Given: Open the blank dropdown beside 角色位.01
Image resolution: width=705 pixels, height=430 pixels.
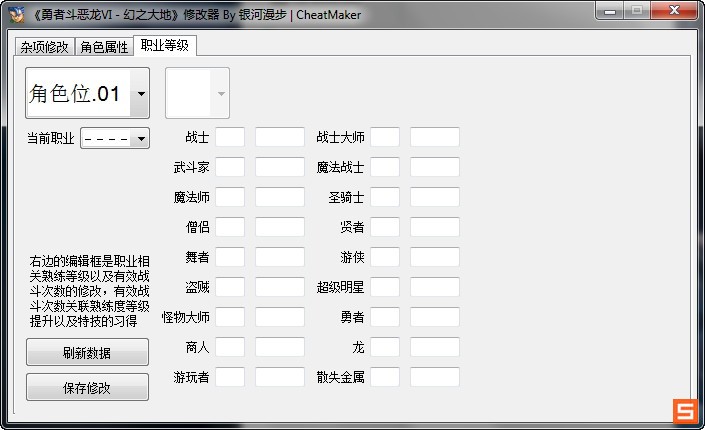Looking at the screenshot, I should [x=220, y=94].
